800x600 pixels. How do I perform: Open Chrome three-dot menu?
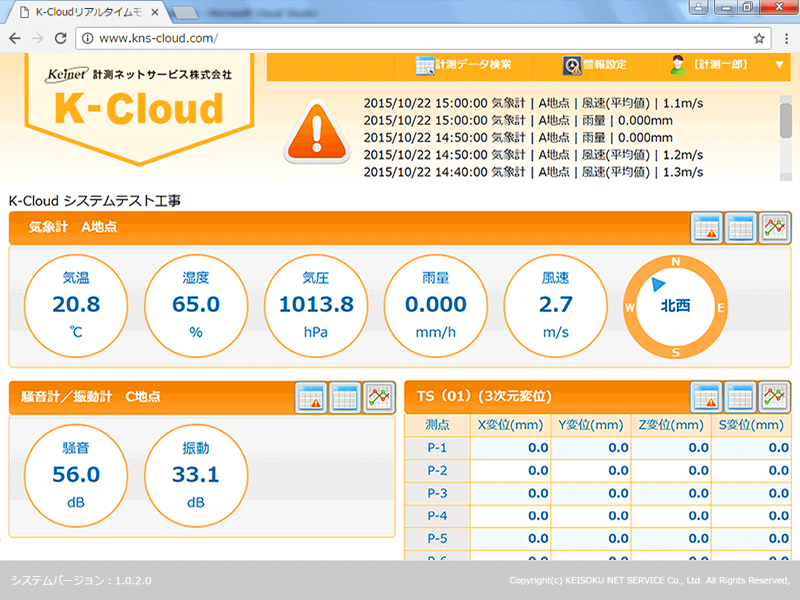[786, 38]
